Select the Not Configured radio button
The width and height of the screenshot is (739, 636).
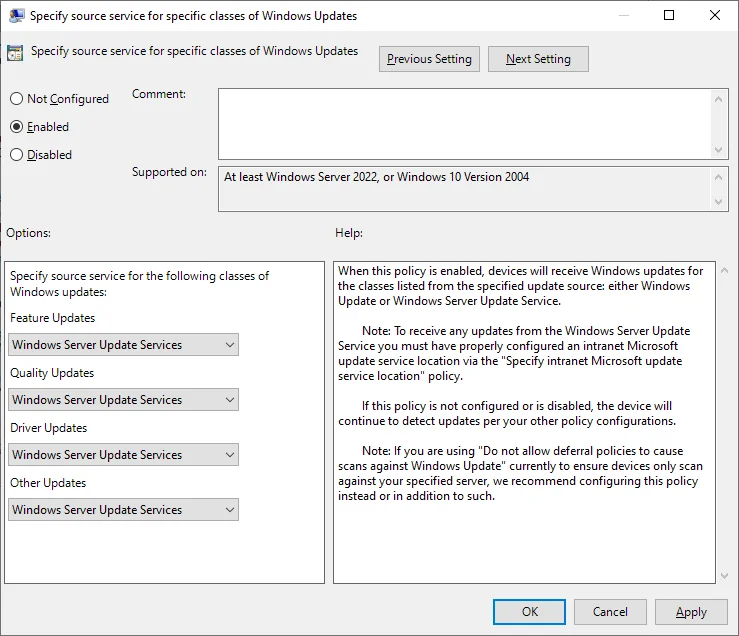click(59, 99)
